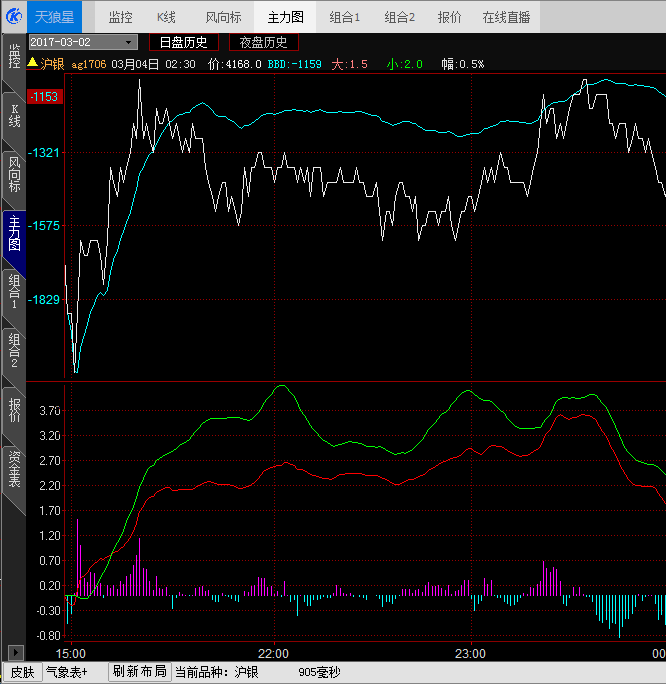
Task: Click the 刷新布局 button
Action: [x=139, y=672]
